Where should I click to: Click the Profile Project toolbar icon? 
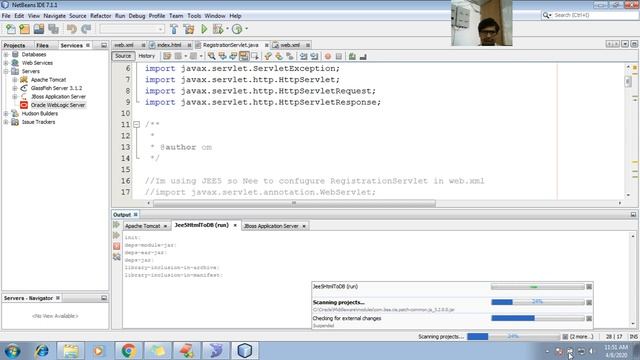237,29
